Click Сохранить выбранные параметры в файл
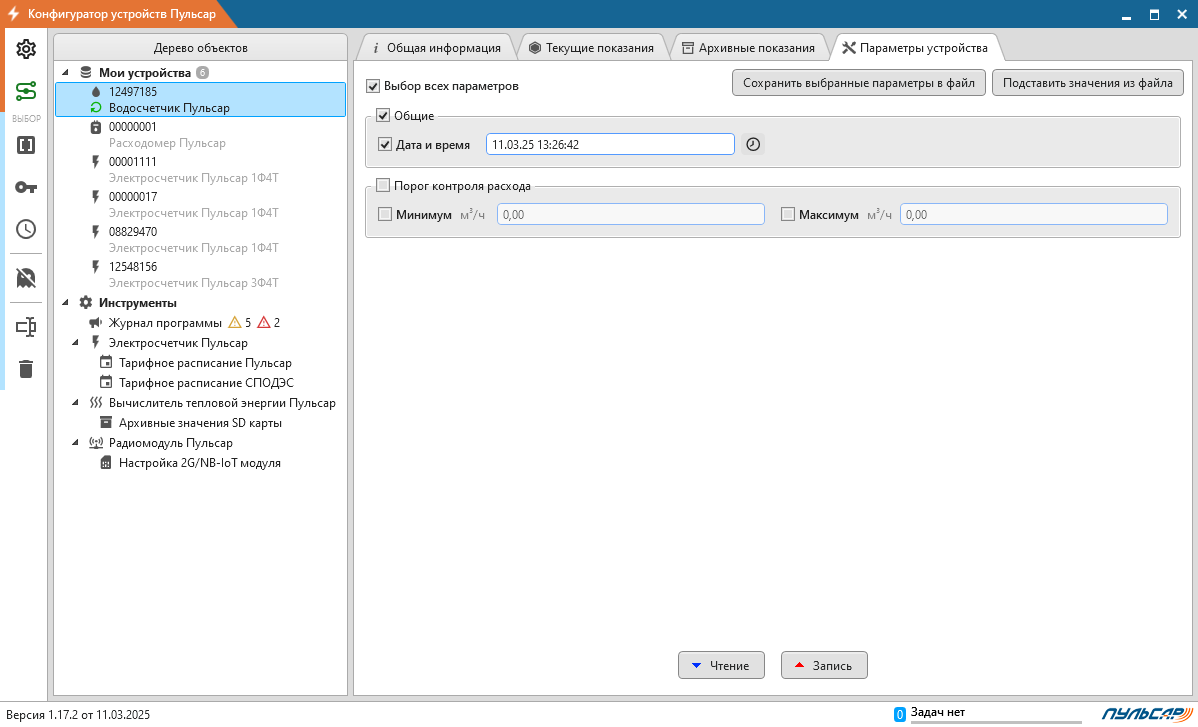 pyautogui.click(x=859, y=83)
